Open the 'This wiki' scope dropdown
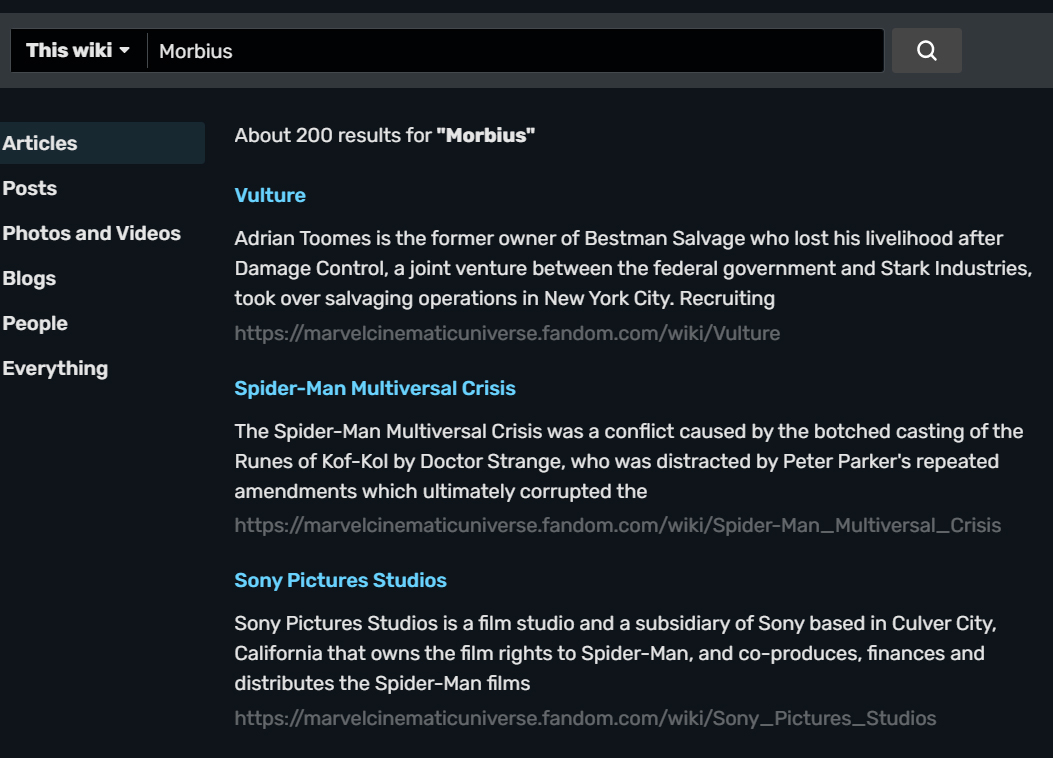 [x=79, y=50]
